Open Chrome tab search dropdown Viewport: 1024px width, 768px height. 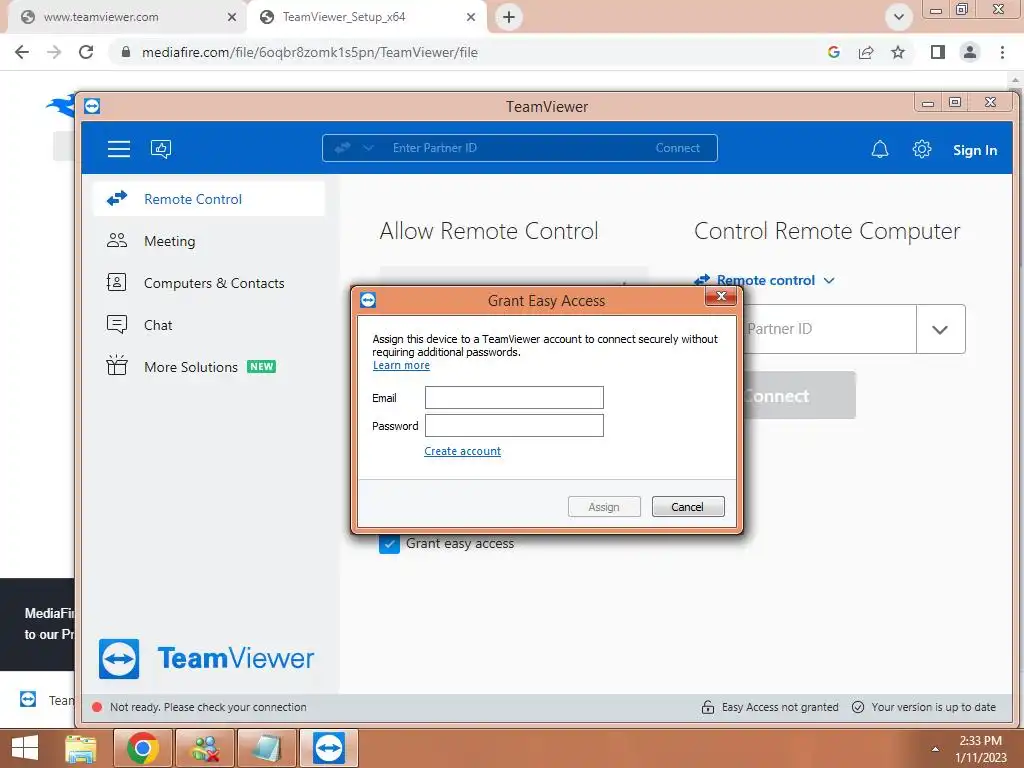tap(899, 17)
